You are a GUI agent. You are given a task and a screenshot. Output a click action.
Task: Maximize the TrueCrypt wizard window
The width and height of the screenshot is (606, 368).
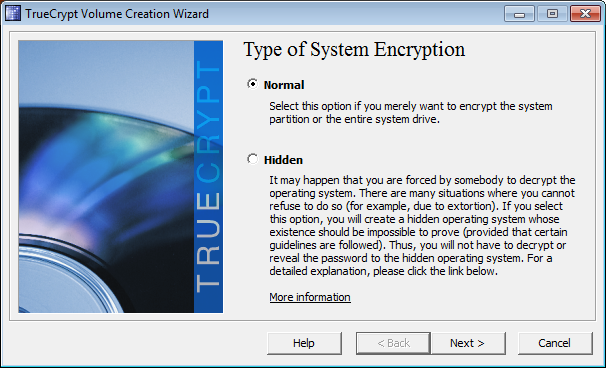pos(553,14)
